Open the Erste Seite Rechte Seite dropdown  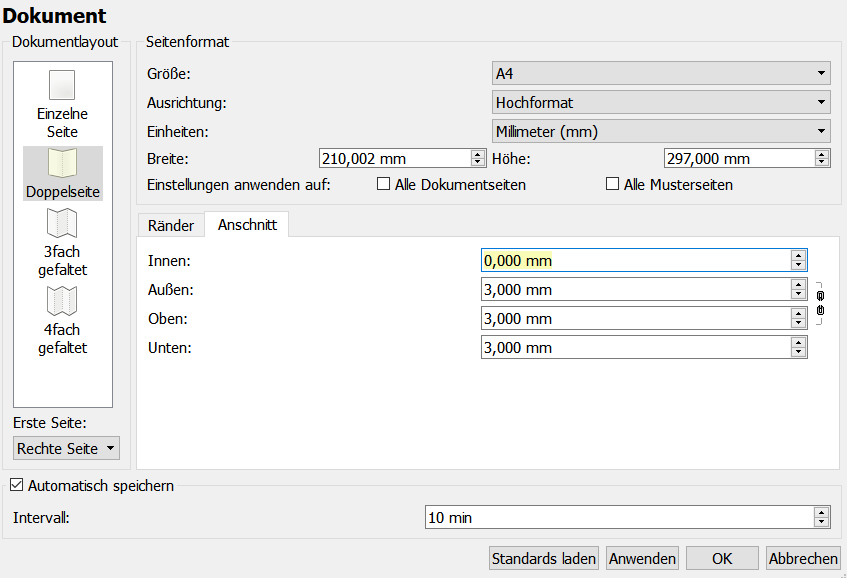point(66,449)
